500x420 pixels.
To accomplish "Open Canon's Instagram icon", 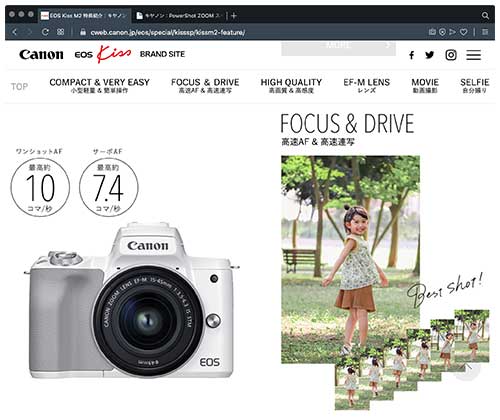I will click(x=451, y=55).
